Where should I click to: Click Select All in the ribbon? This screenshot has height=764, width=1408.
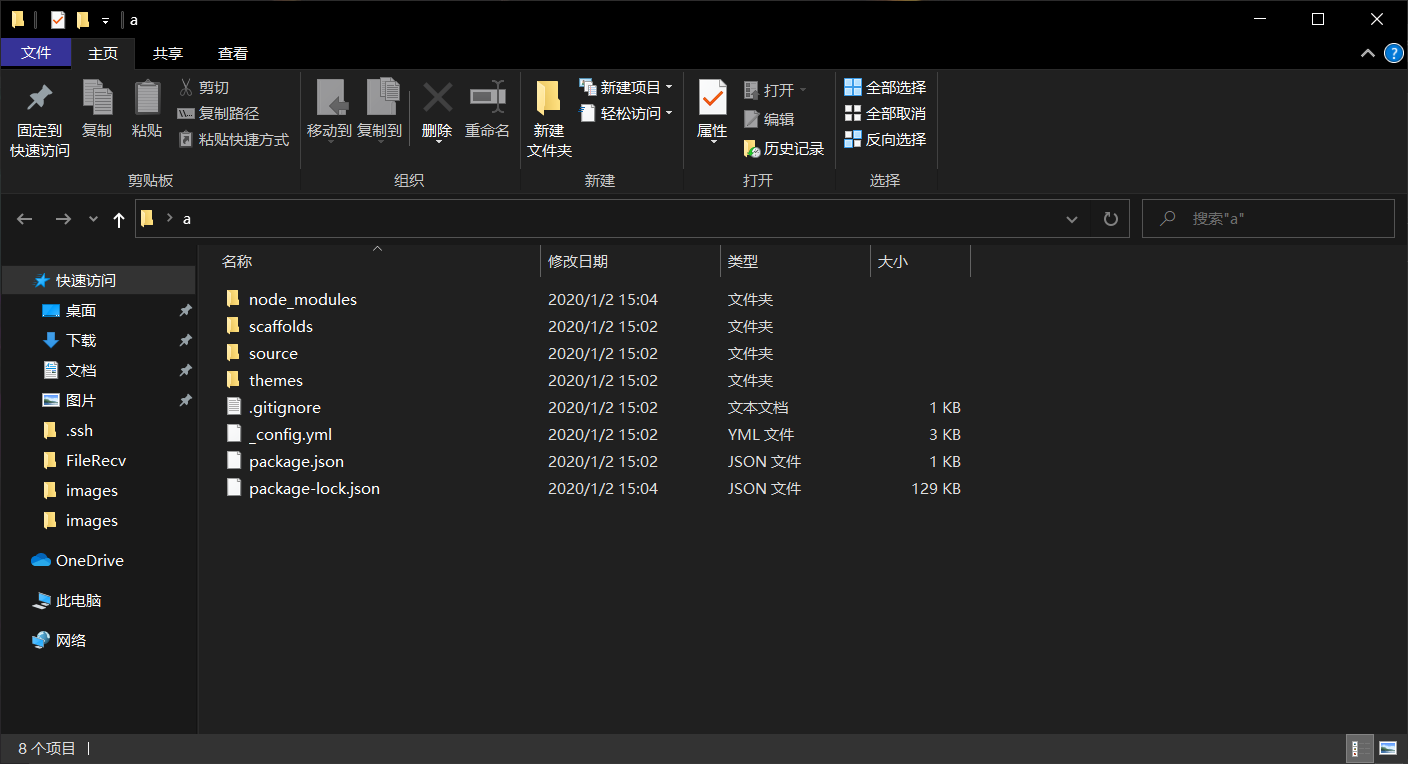885,88
